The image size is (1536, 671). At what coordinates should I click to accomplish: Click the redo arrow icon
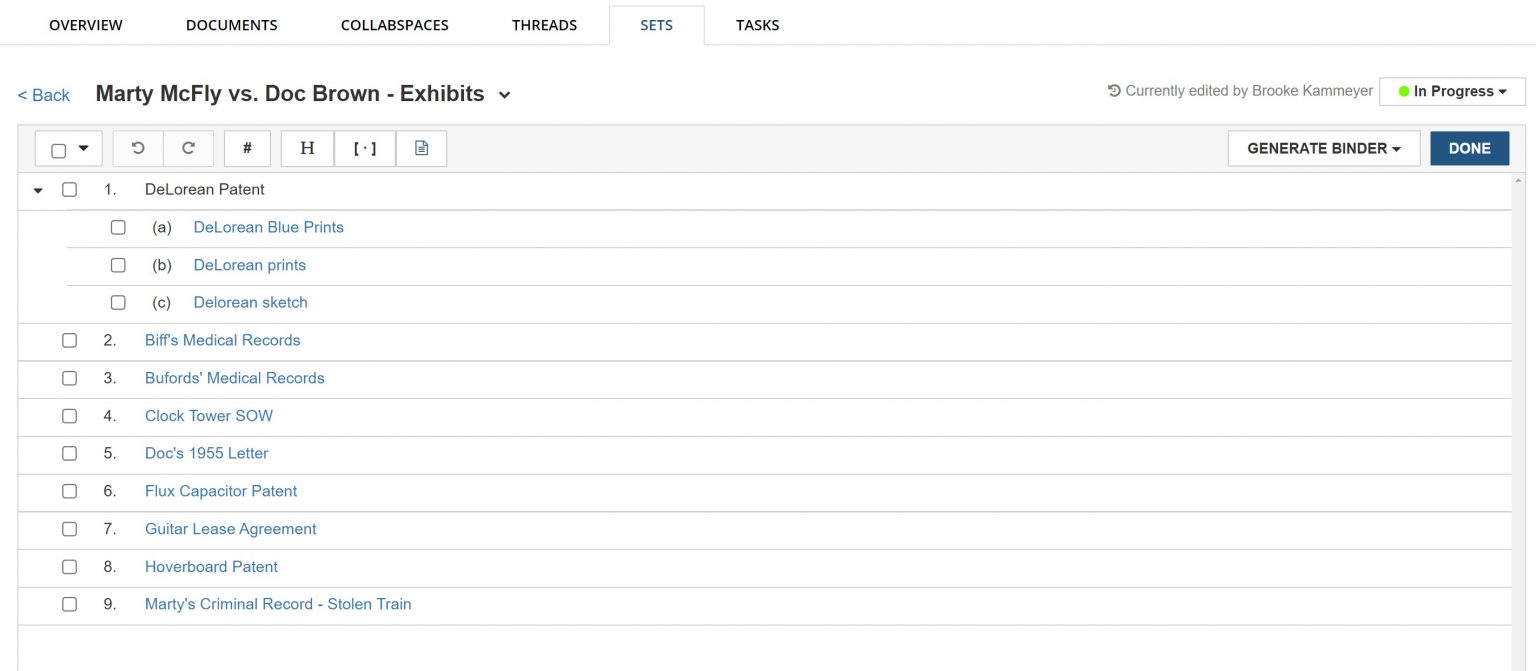pyautogui.click(x=188, y=148)
